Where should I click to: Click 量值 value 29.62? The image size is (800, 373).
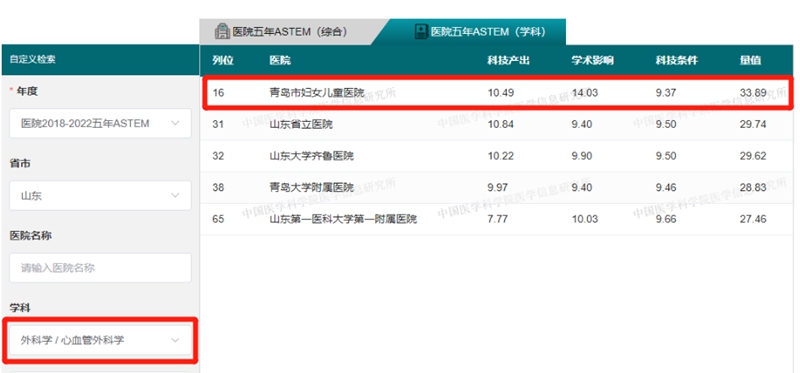coord(753,156)
